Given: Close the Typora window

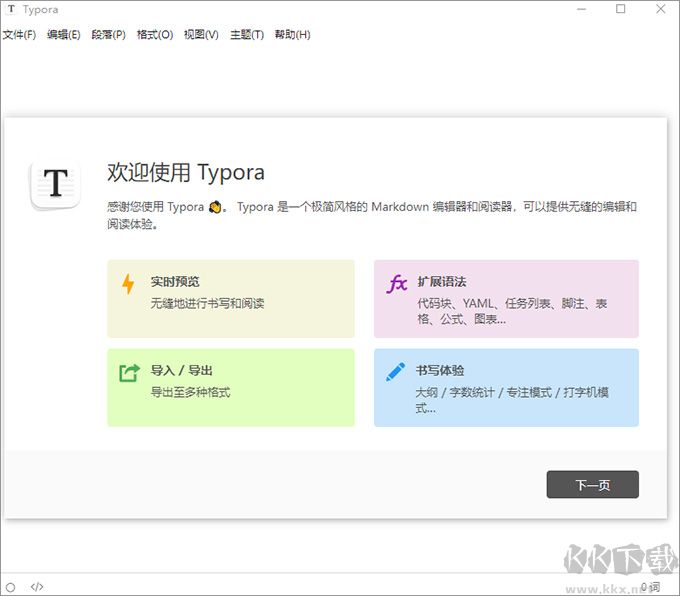Looking at the screenshot, I should tap(660, 9).
